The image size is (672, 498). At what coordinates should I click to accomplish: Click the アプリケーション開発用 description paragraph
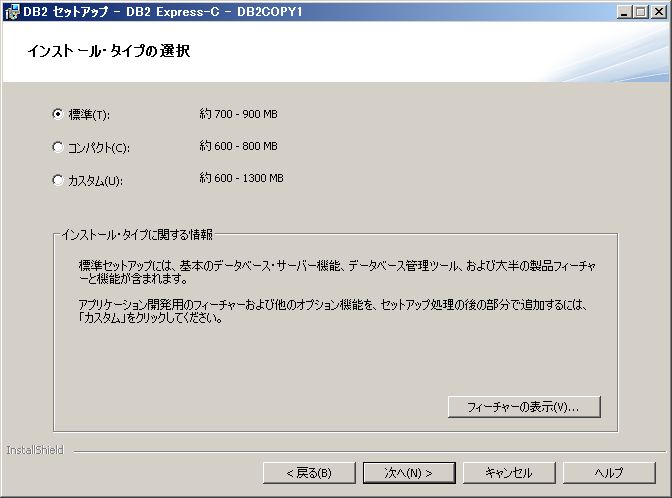333,311
